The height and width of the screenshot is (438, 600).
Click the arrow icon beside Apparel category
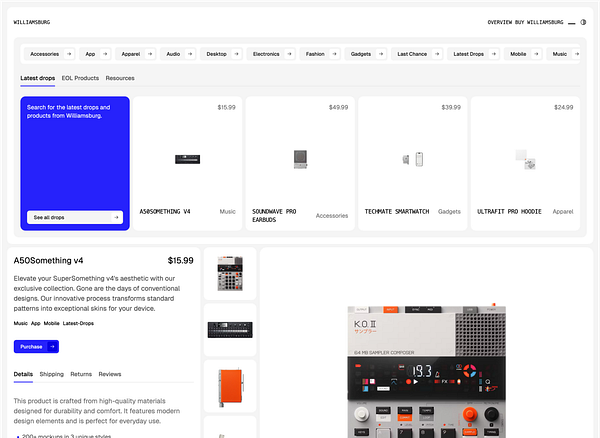(x=150, y=54)
